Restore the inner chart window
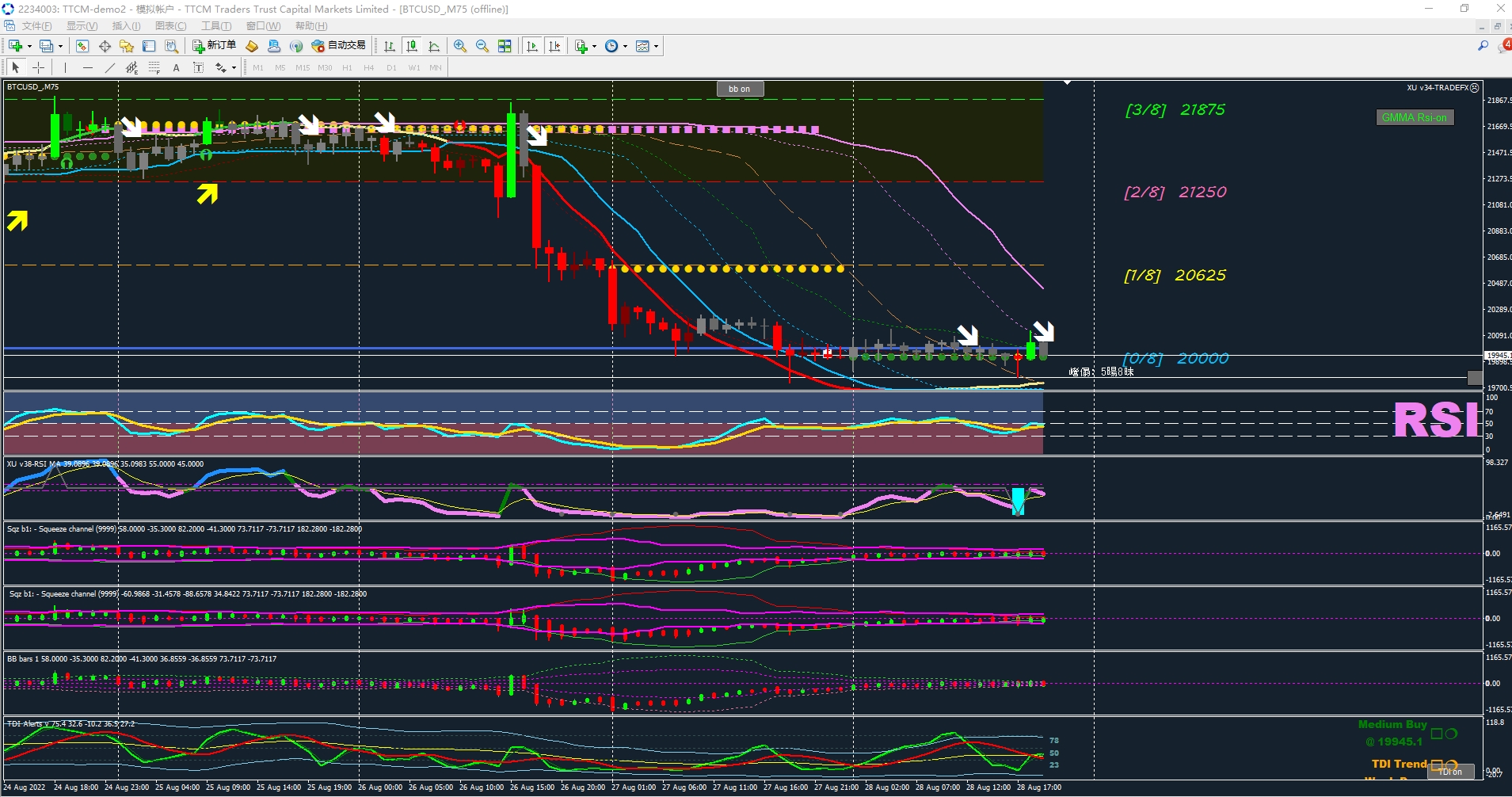The image size is (1512, 797). click(1497, 26)
